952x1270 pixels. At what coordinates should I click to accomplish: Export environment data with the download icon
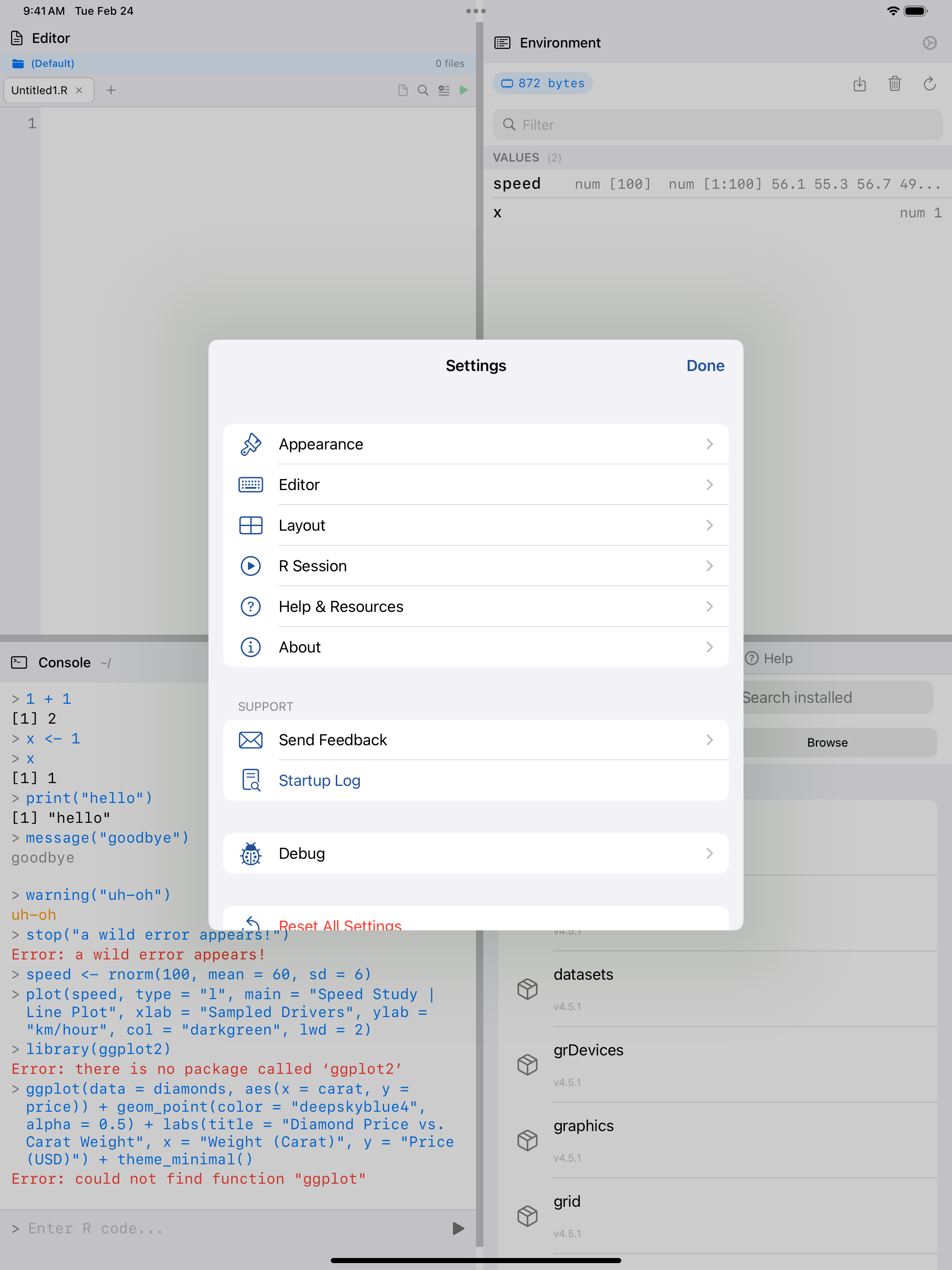click(860, 84)
